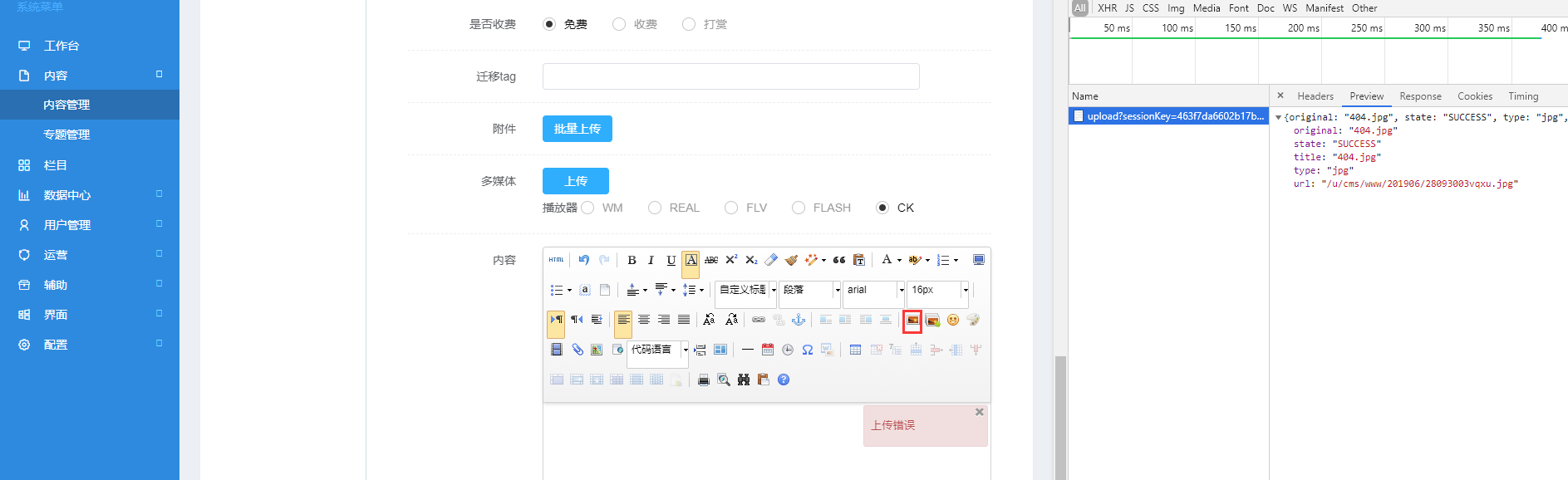Activate the format painter brush
Image resolution: width=1568 pixels, height=480 pixels.
click(x=791, y=260)
